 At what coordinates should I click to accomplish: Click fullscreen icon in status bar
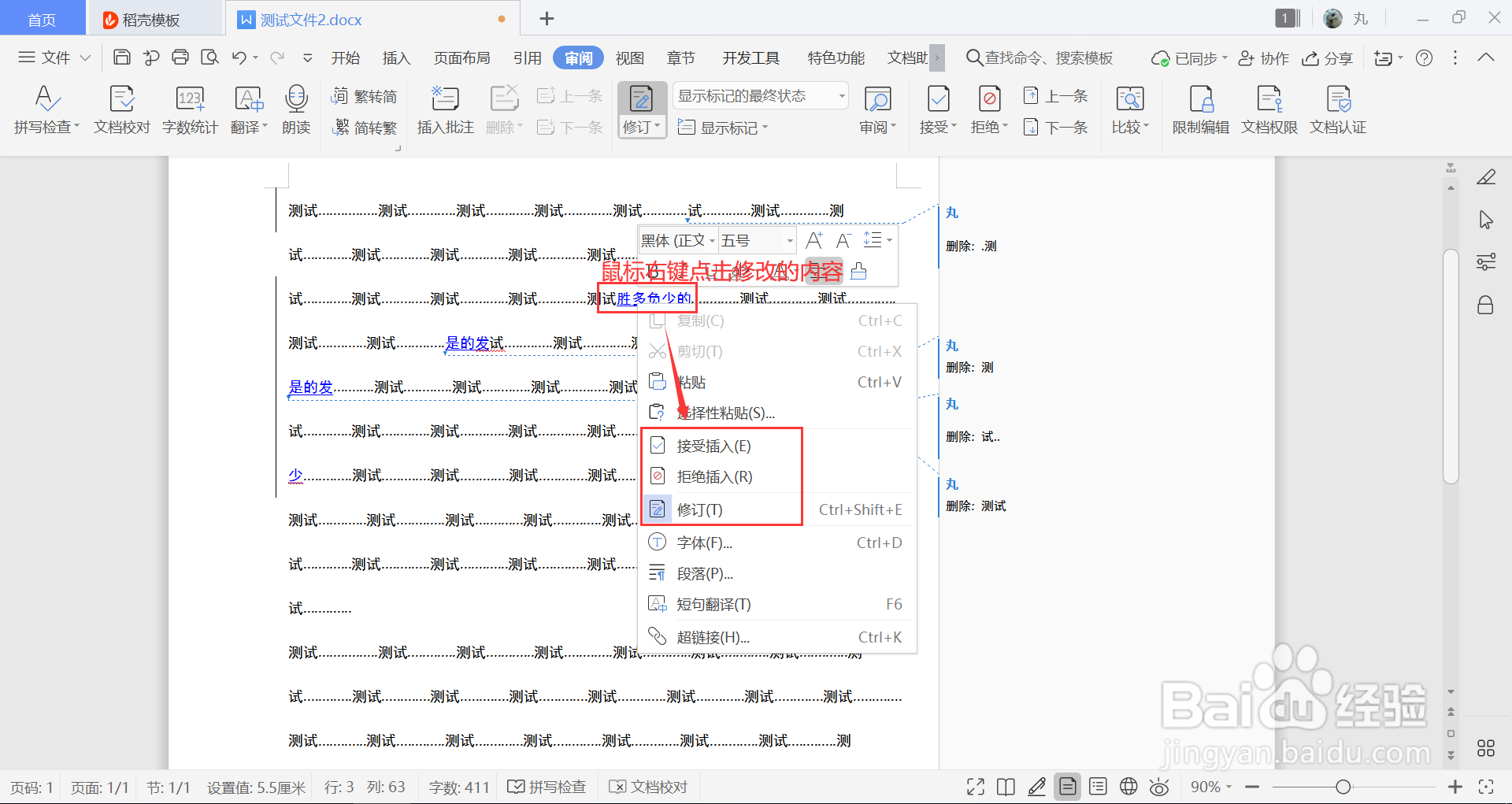(976, 786)
